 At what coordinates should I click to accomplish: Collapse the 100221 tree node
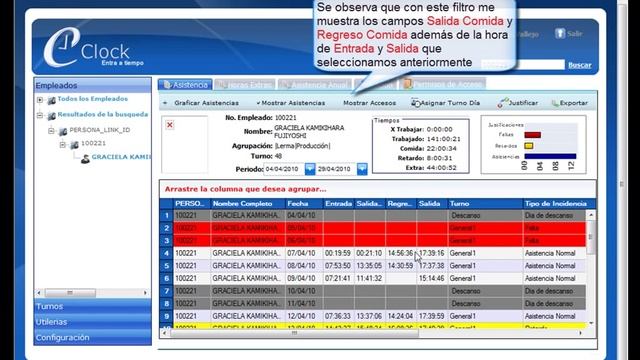point(62,144)
